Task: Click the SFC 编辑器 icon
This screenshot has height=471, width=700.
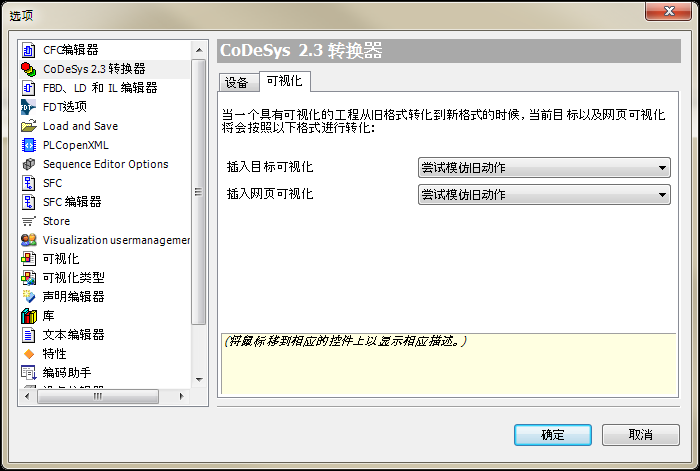Action: [x=29, y=202]
